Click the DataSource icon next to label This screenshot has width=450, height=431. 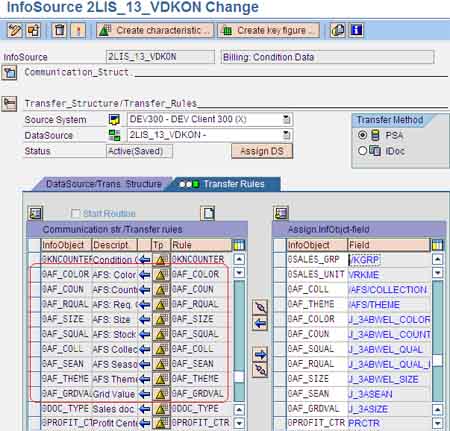[114, 135]
